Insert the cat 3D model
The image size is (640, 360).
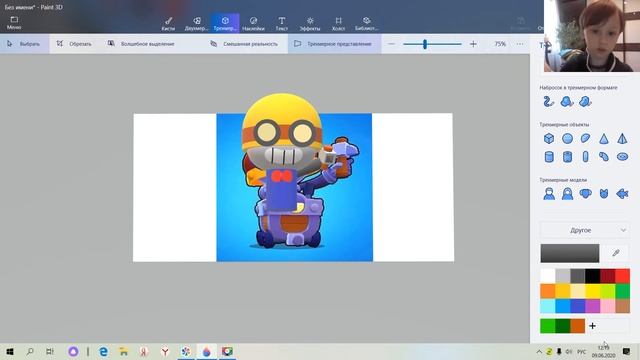604,193
